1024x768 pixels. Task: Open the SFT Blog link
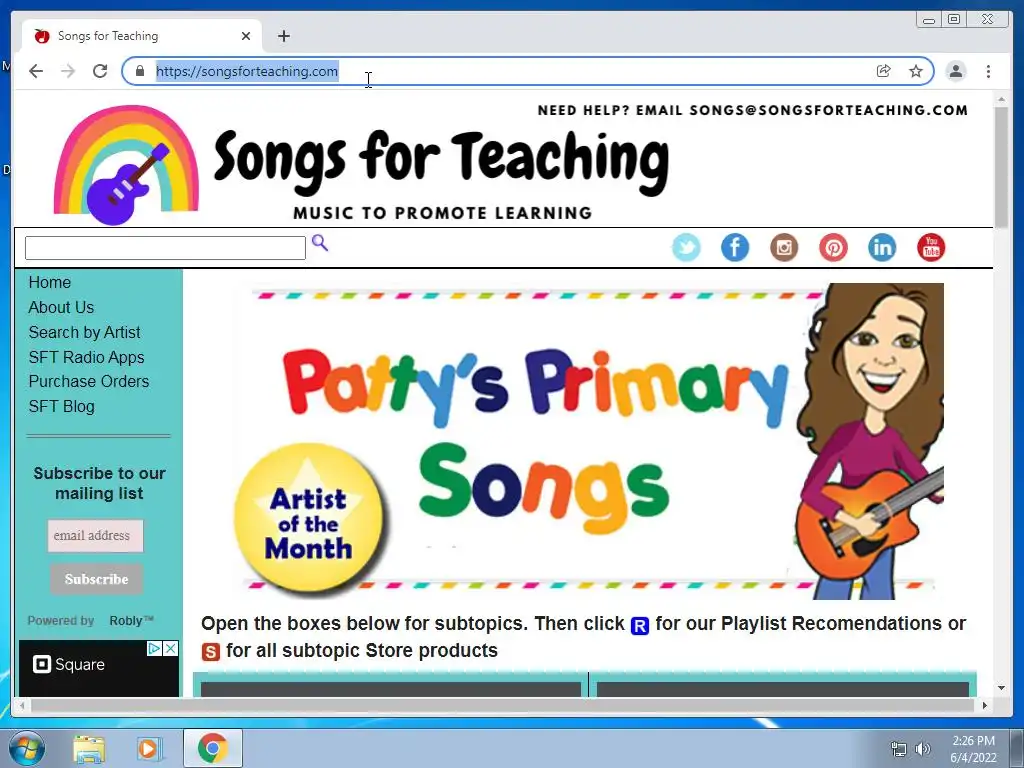click(61, 406)
